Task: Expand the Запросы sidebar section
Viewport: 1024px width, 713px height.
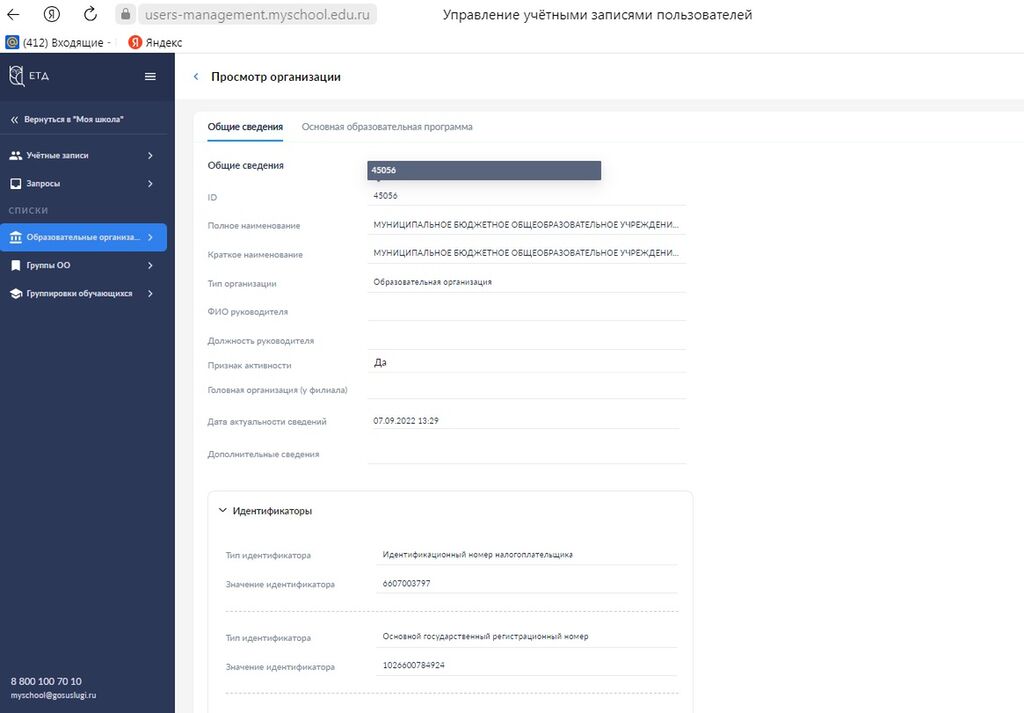Action: [x=82, y=184]
